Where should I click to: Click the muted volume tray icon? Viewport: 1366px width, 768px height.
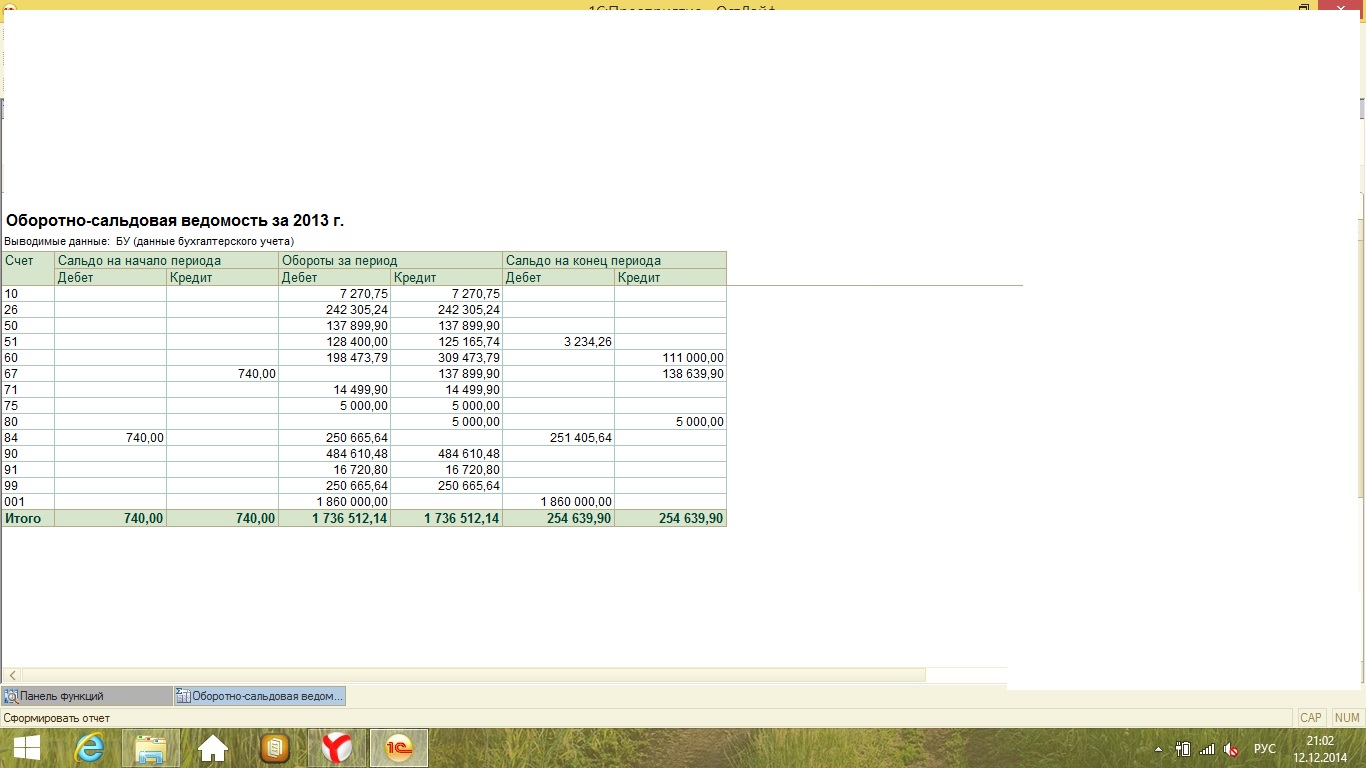pyautogui.click(x=1232, y=749)
